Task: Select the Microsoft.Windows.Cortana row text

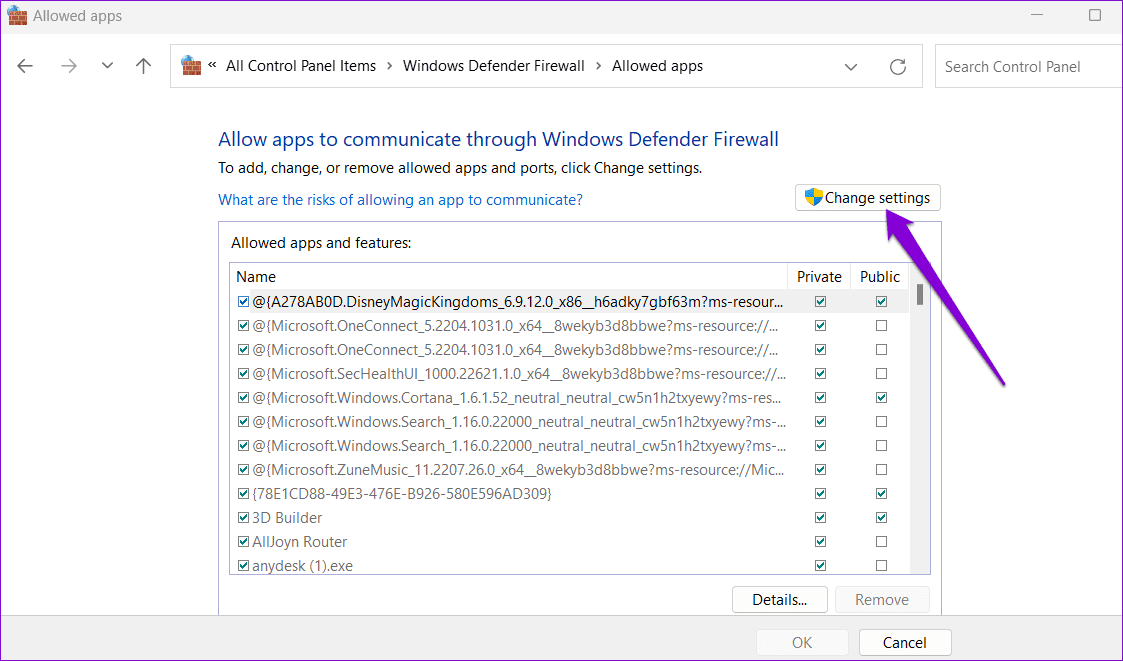Action: tap(516, 397)
